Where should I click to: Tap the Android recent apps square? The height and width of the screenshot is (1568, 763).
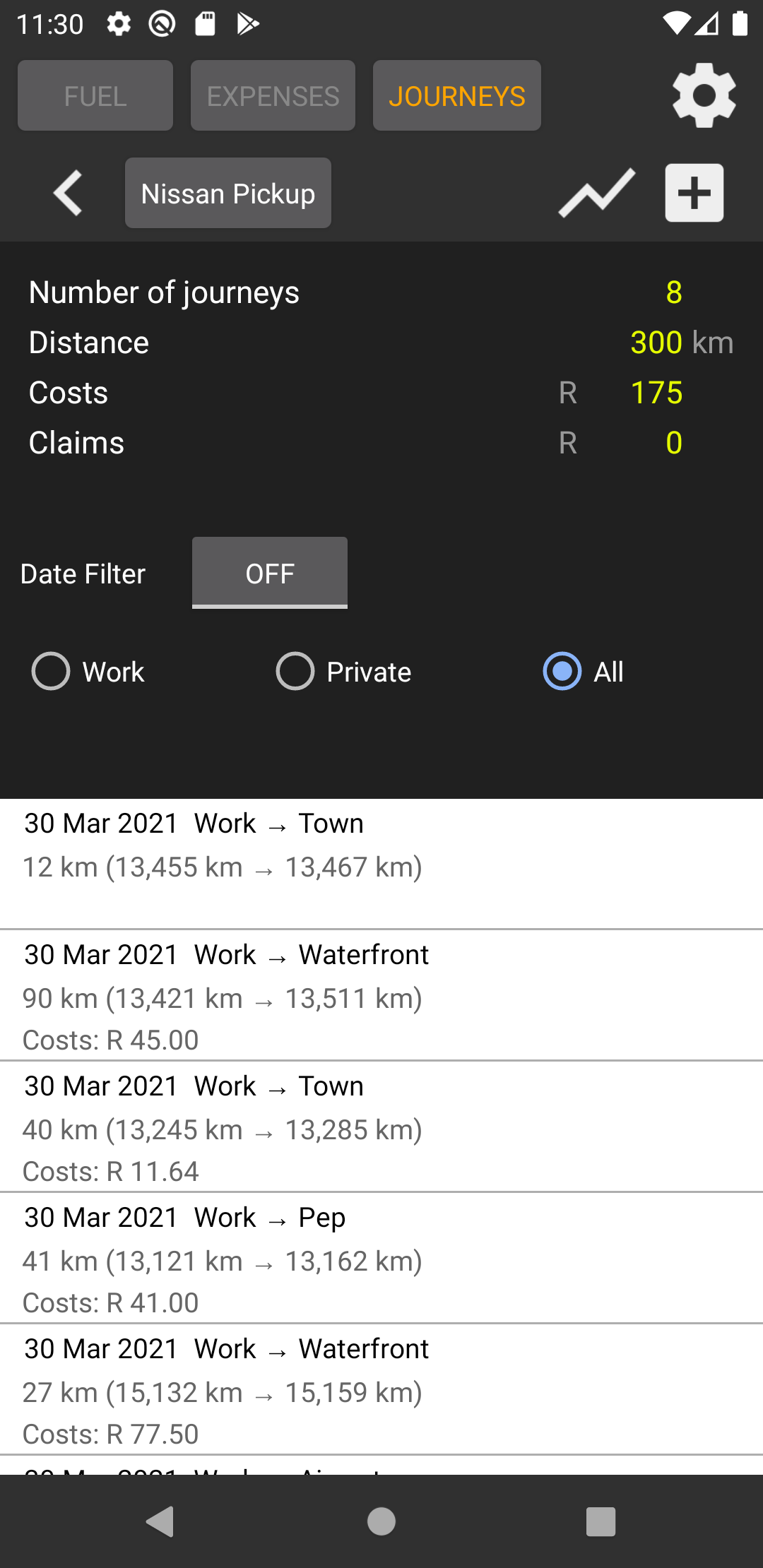coord(601,1521)
